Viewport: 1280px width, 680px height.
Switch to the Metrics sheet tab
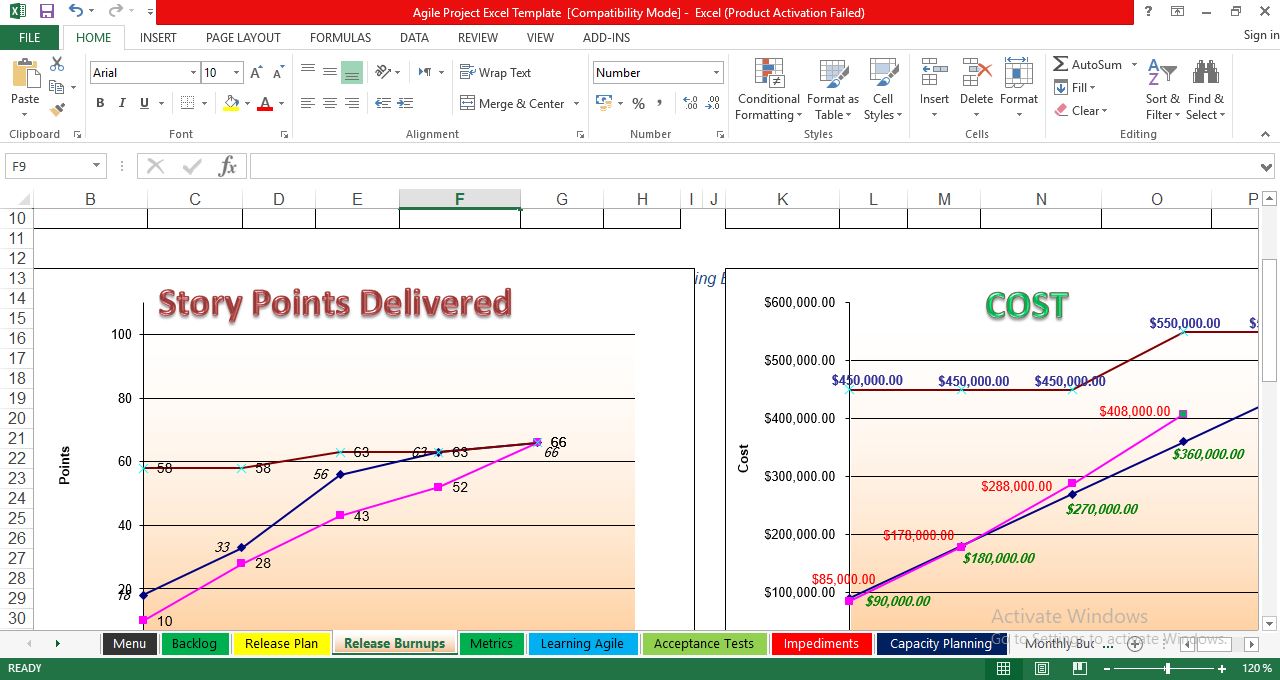[x=491, y=644]
